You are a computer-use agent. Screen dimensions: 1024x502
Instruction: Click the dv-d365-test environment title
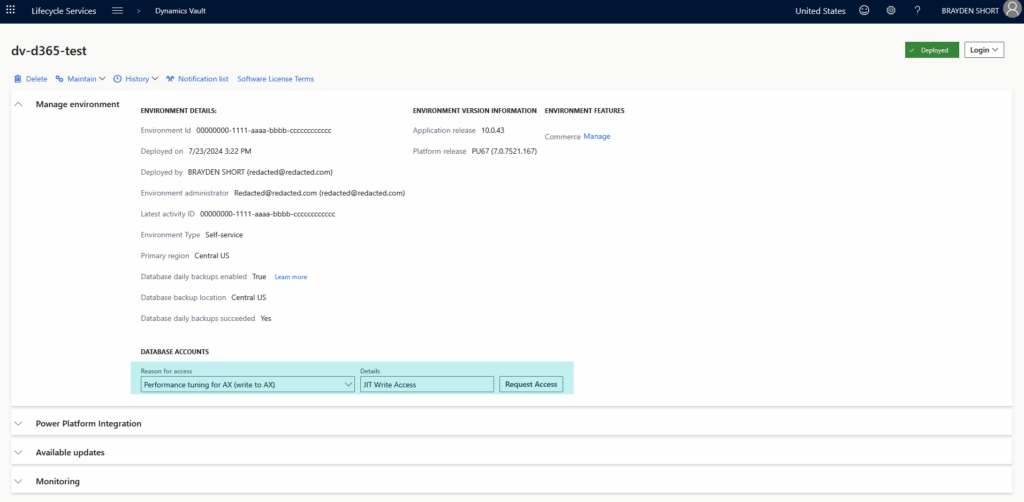[49, 50]
